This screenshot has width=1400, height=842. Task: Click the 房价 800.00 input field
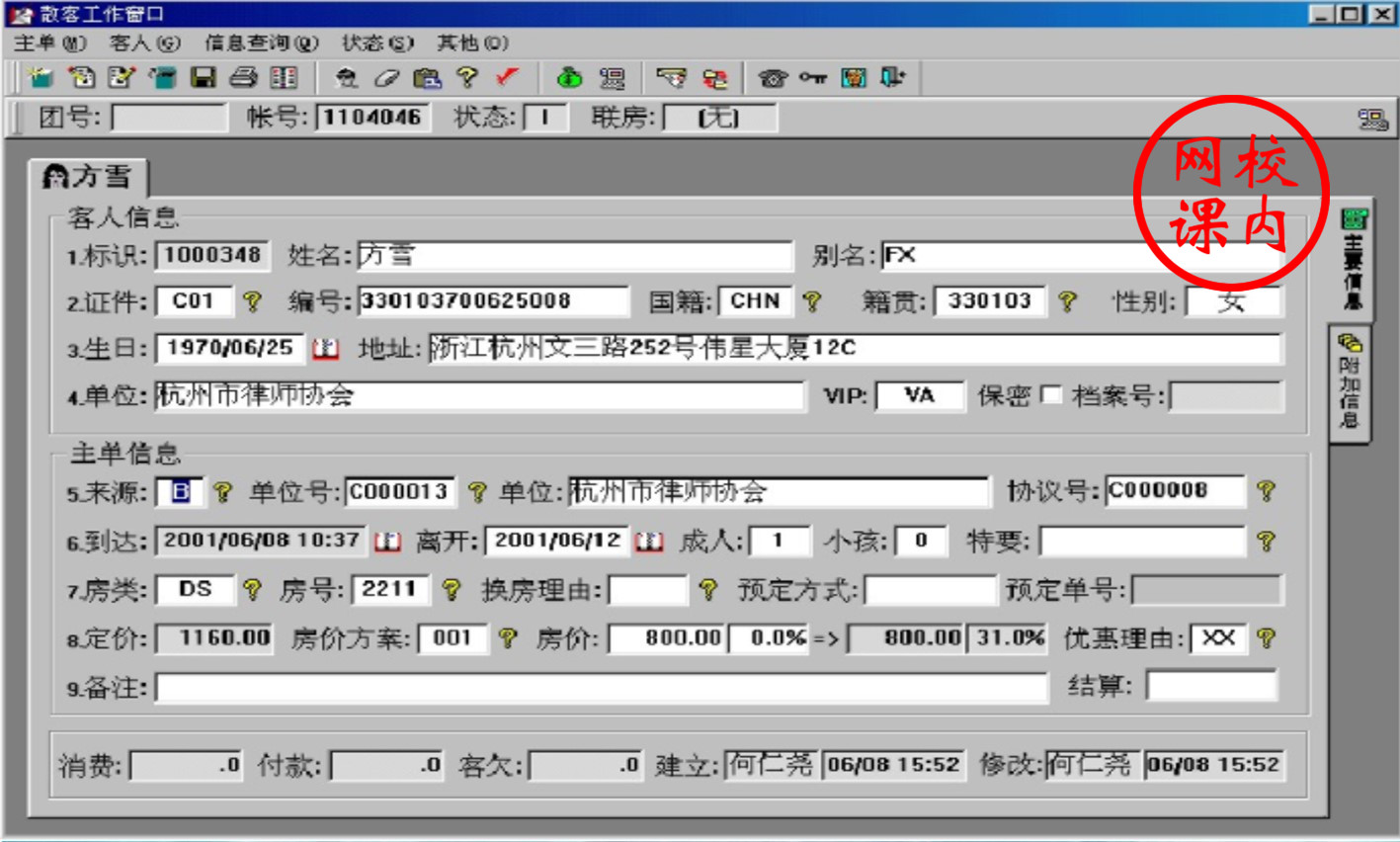pyautogui.click(x=668, y=638)
